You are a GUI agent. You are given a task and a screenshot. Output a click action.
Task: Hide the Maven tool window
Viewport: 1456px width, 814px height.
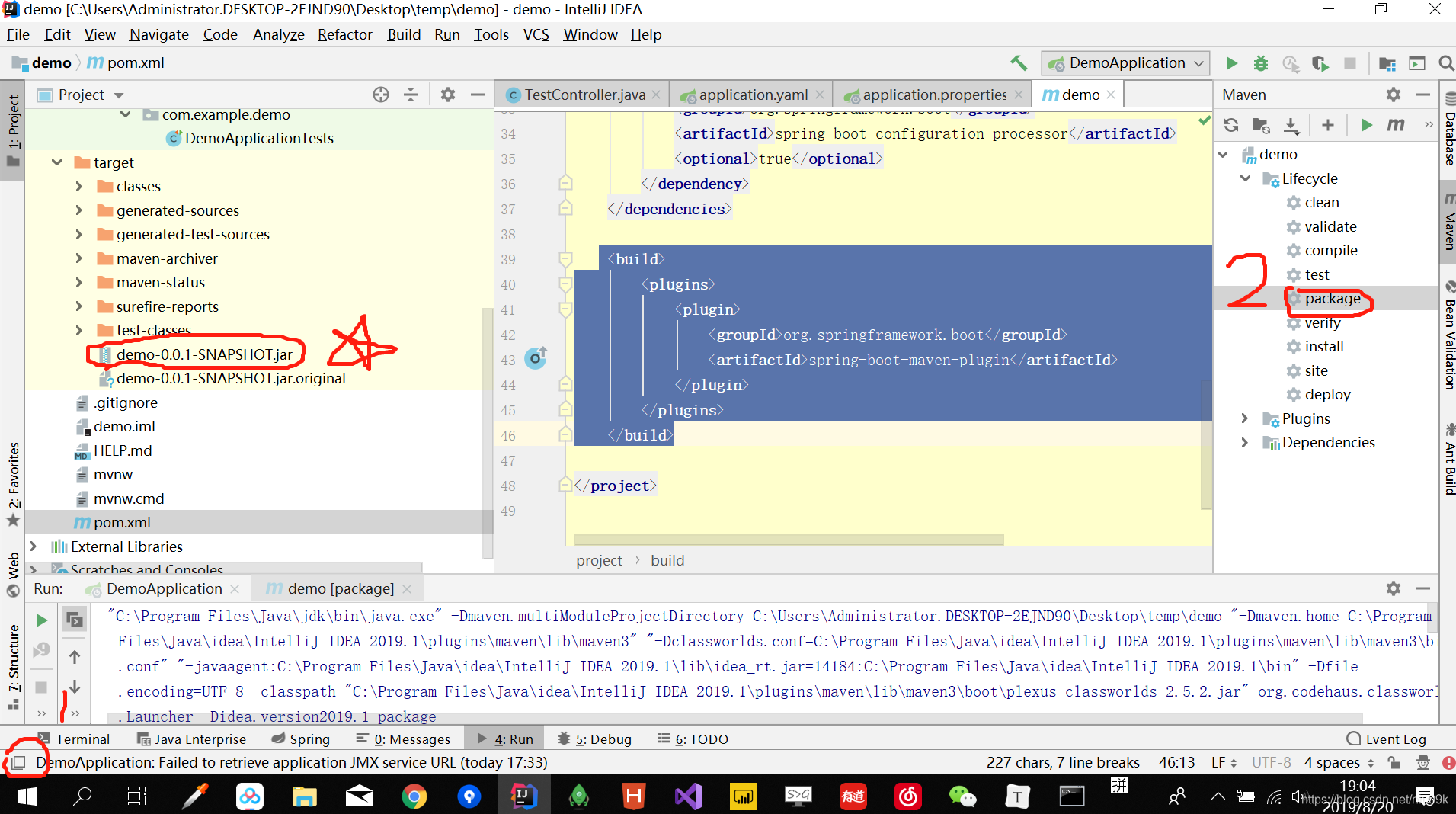tap(1422, 95)
